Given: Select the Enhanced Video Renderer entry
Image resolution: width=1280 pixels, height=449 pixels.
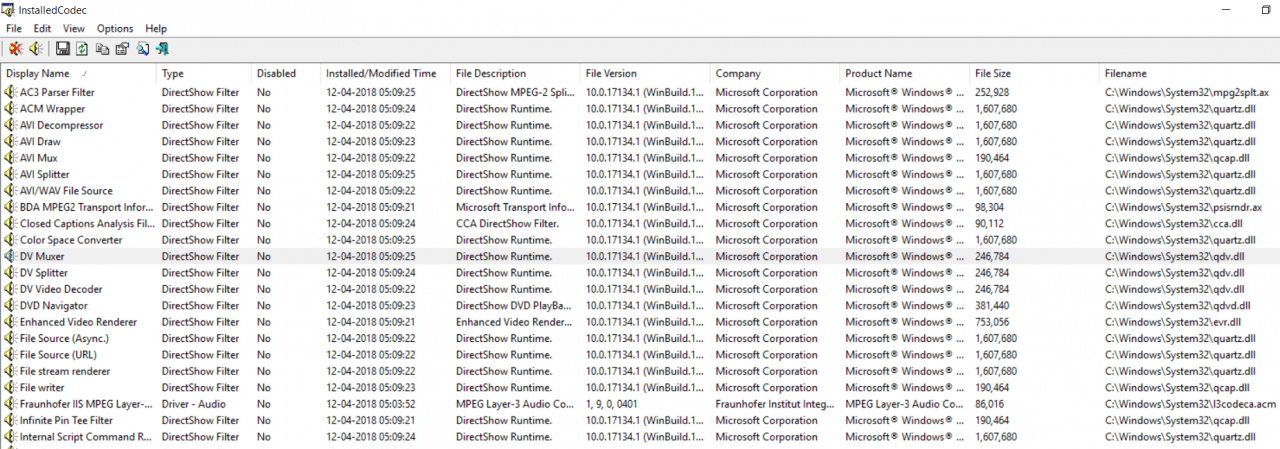Looking at the screenshot, I should pos(78,322).
